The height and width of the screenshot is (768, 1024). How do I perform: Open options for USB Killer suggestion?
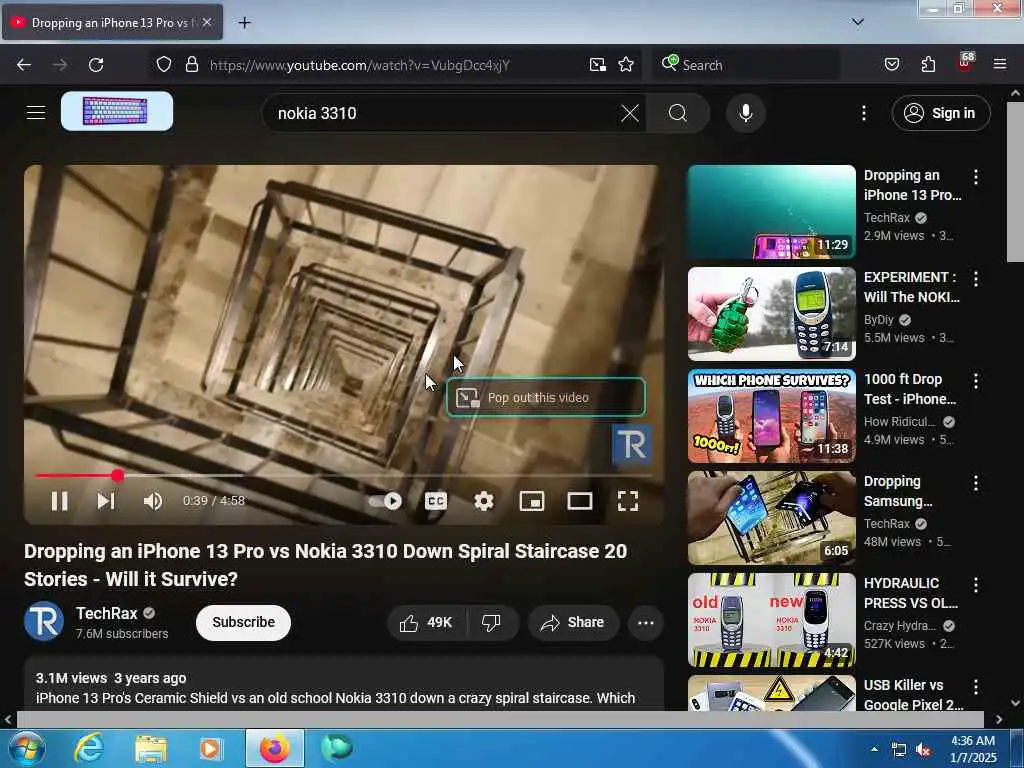coord(975,686)
